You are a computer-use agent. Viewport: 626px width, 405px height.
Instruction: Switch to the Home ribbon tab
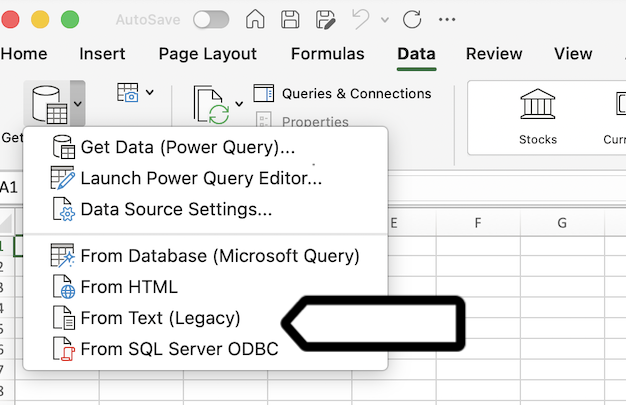click(24, 54)
